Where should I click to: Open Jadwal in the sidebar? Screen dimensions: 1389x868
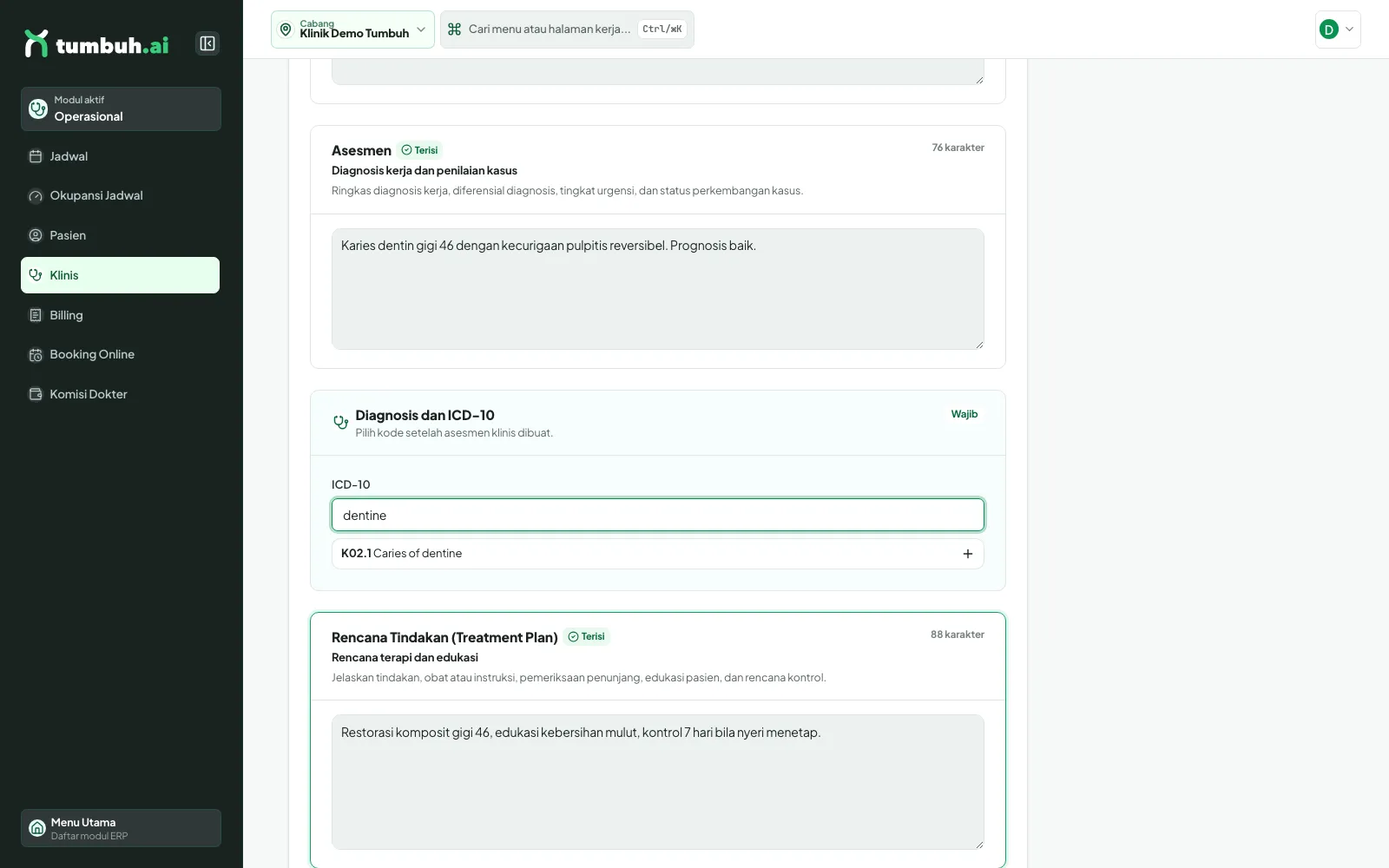(120, 156)
